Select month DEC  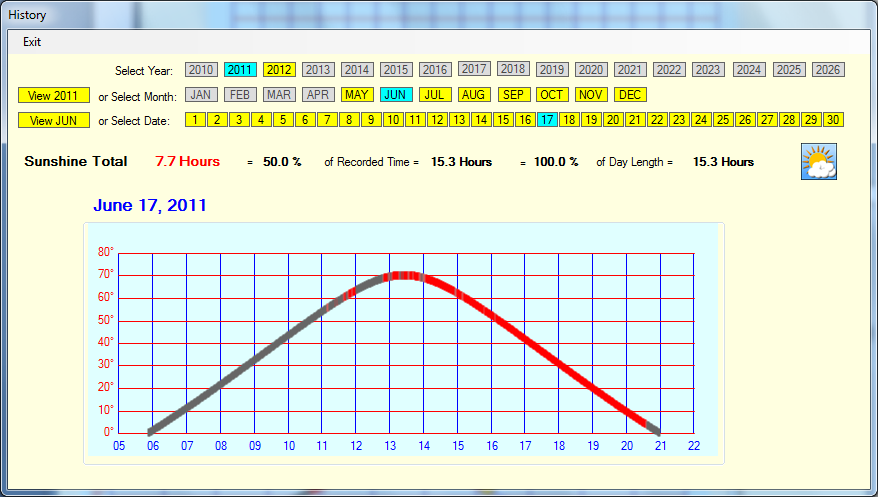630,95
